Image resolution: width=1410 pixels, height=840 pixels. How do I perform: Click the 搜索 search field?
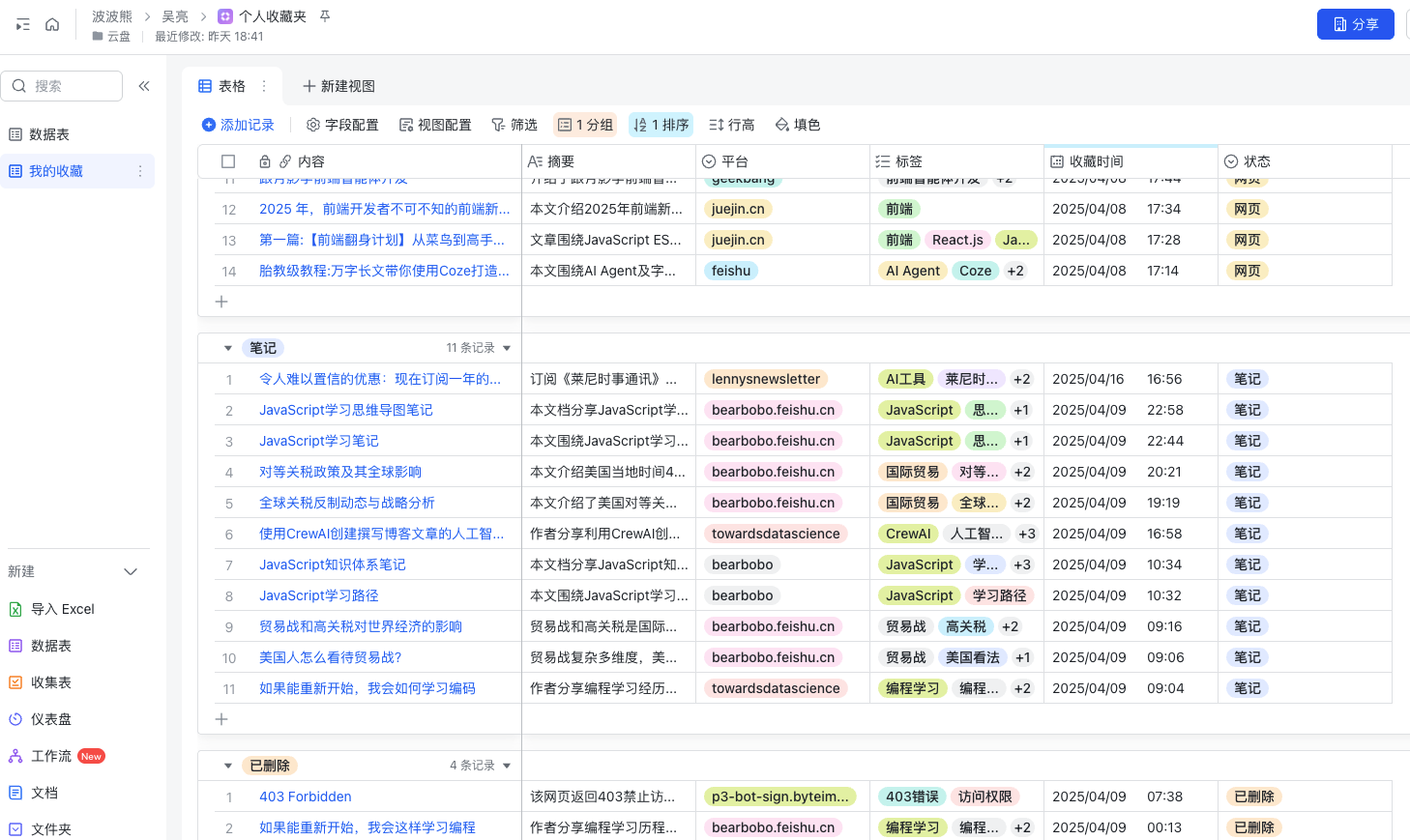tap(64, 86)
